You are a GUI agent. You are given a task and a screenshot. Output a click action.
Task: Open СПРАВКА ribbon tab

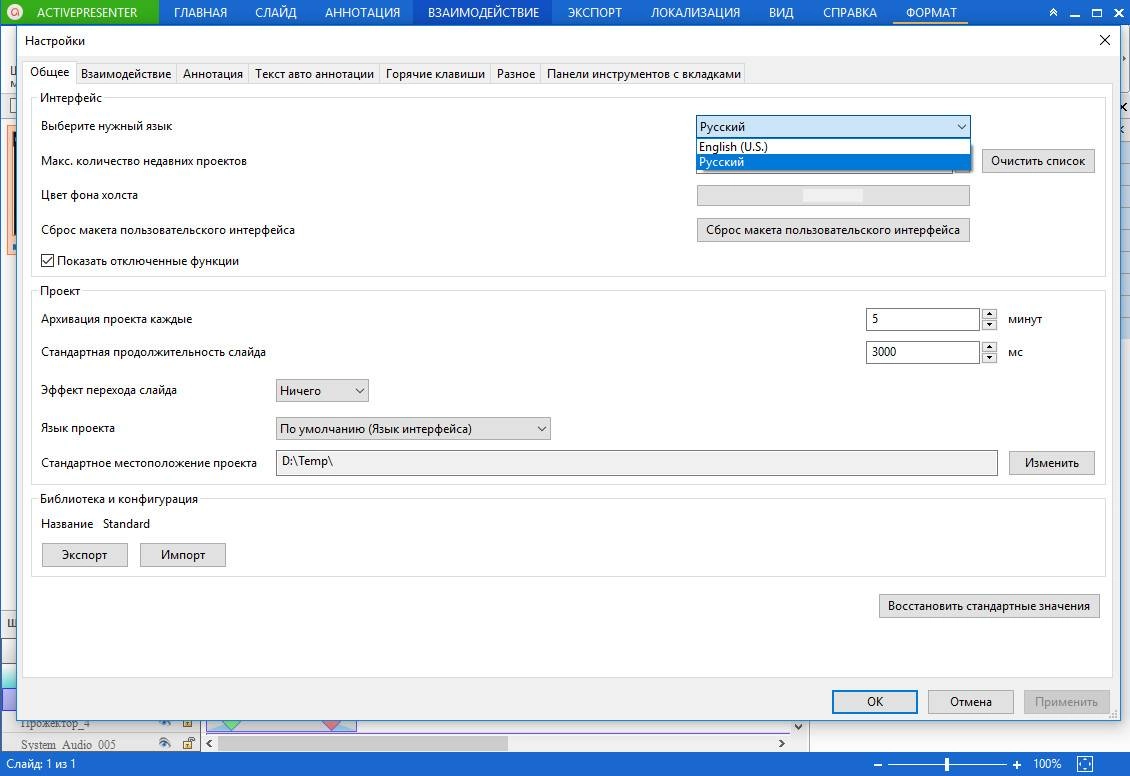(x=850, y=12)
